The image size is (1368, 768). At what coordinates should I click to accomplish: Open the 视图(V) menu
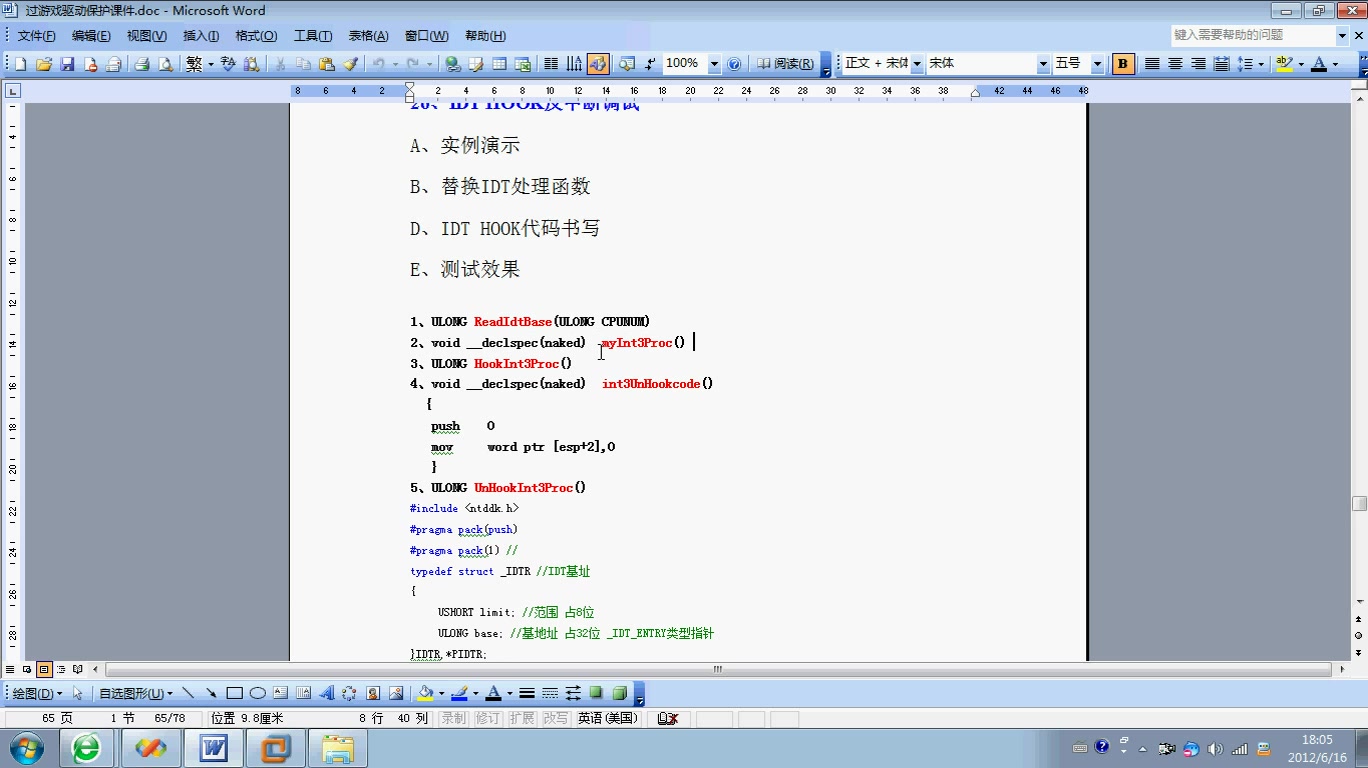click(x=147, y=36)
